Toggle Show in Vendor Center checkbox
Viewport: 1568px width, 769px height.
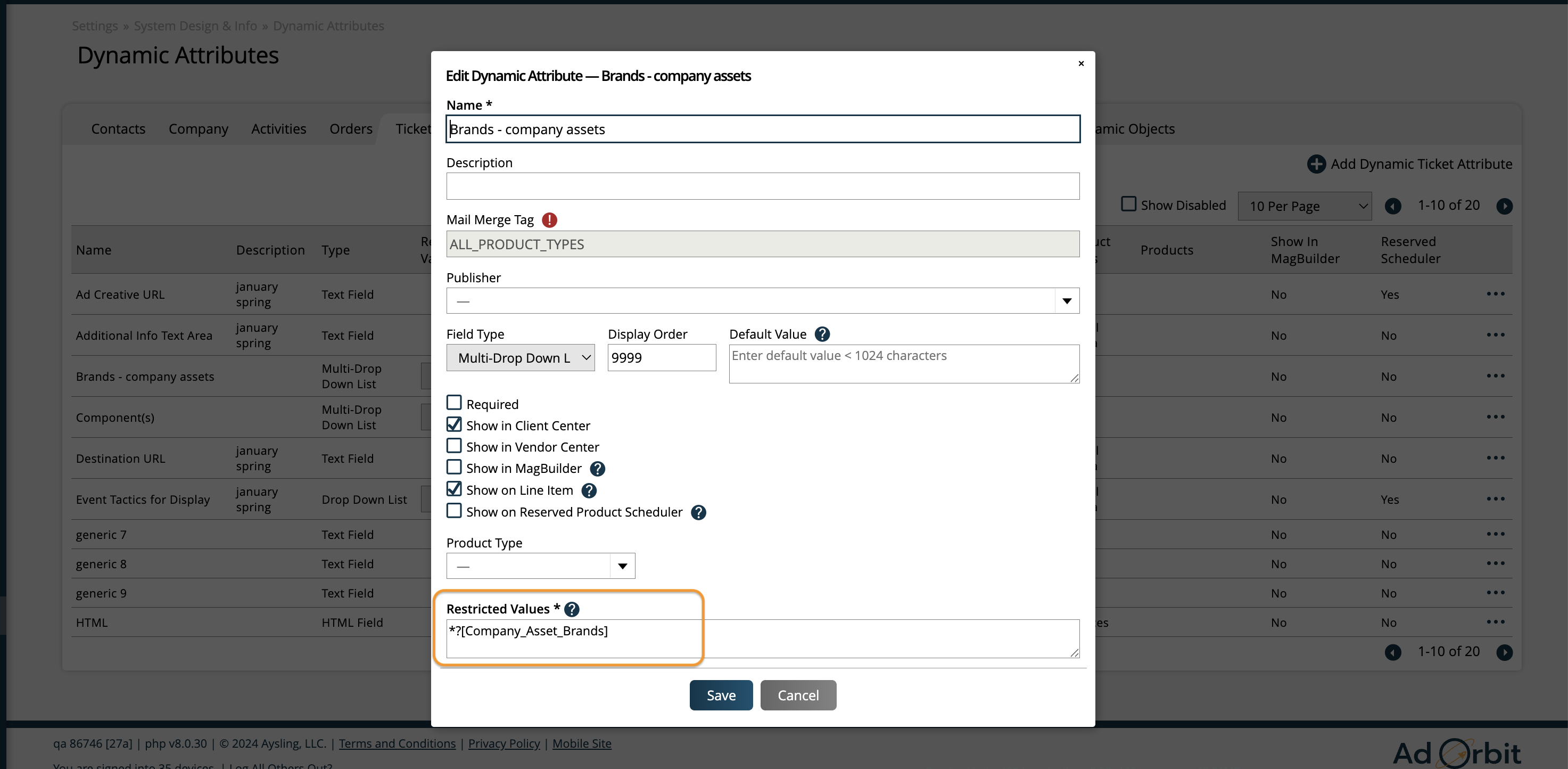(454, 446)
